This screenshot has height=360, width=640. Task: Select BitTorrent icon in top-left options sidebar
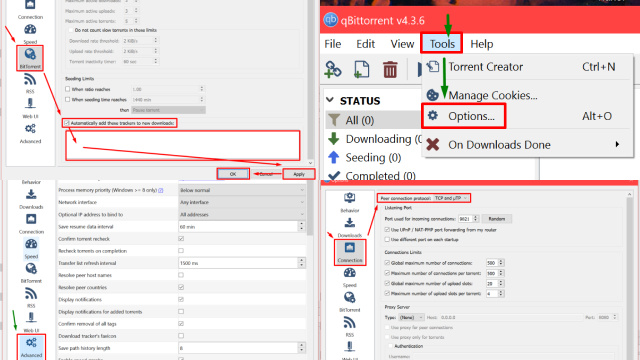click(x=30, y=55)
